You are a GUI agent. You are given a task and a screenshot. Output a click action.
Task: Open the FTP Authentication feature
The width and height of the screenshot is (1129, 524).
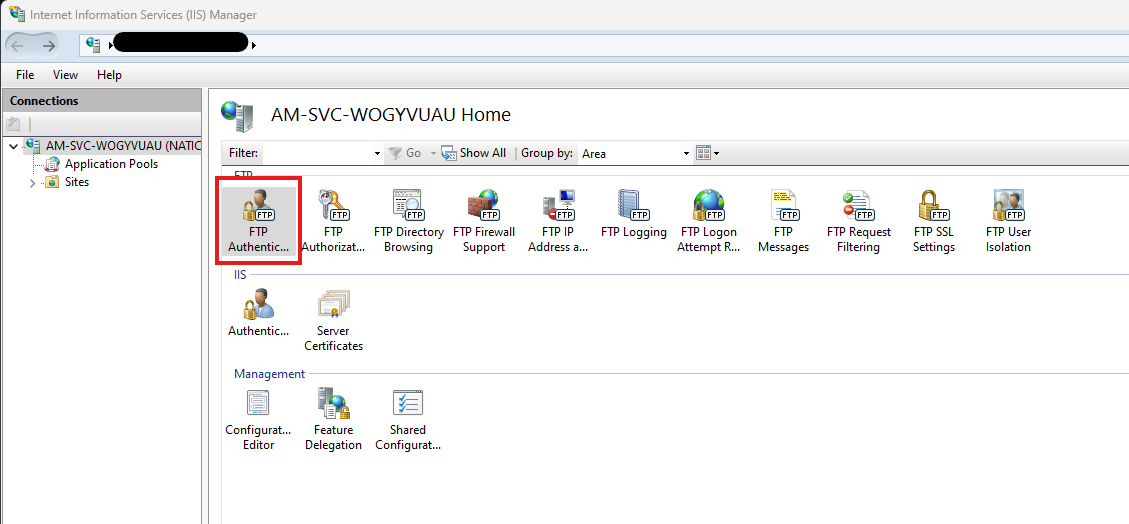coord(258,222)
